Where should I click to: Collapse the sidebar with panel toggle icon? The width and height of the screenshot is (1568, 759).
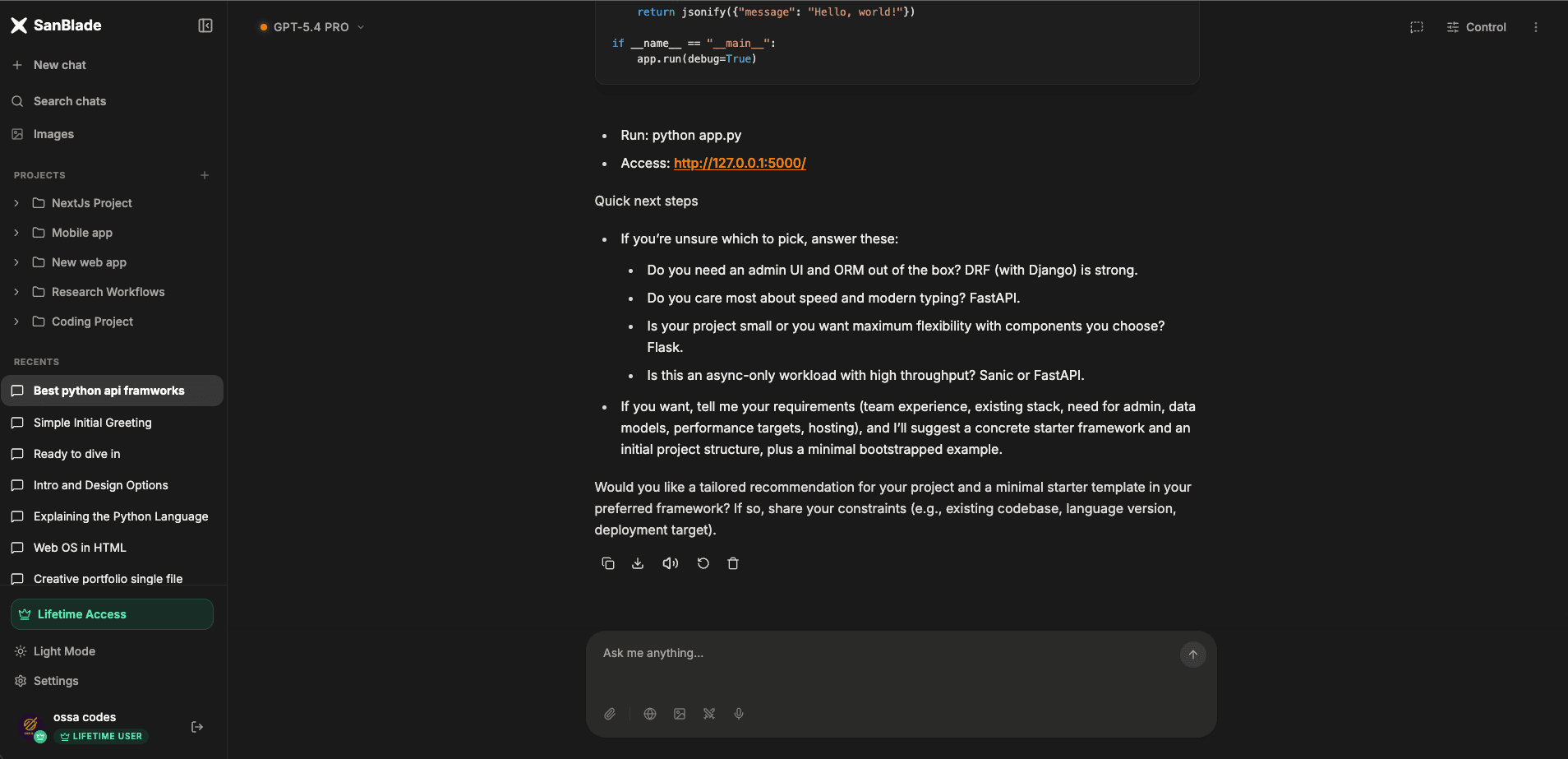coord(205,25)
